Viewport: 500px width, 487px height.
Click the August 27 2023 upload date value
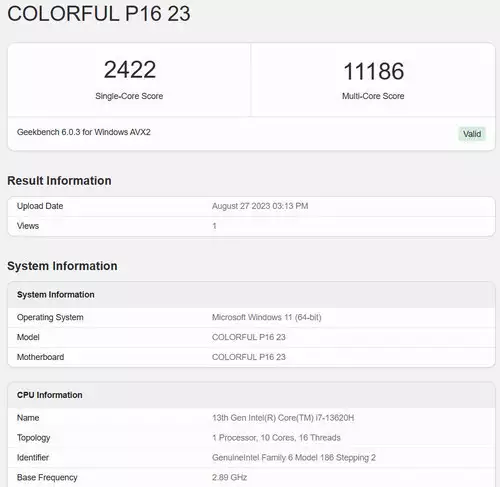(x=260, y=206)
